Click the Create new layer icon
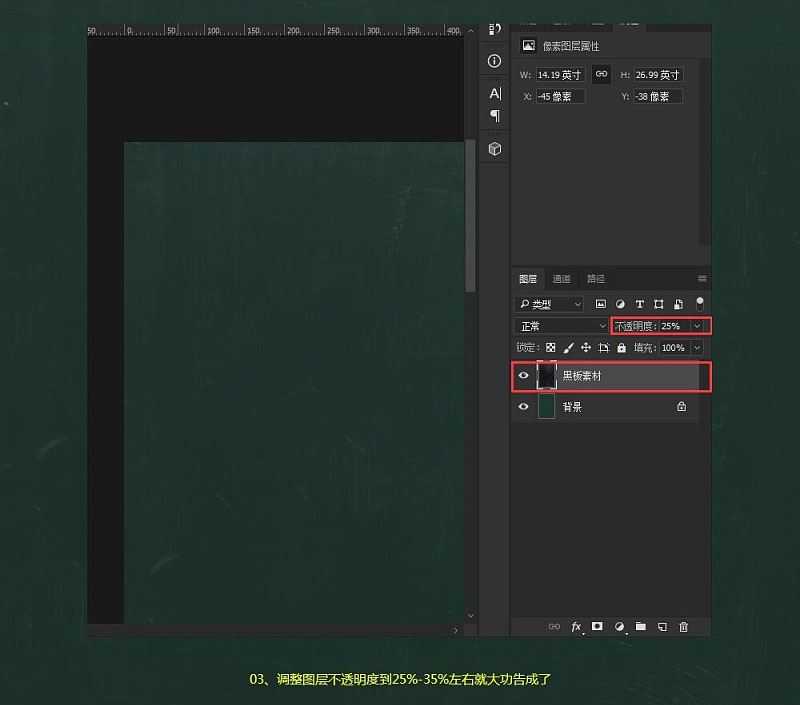Screen dimensions: 800x705 click(x=662, y=627)
